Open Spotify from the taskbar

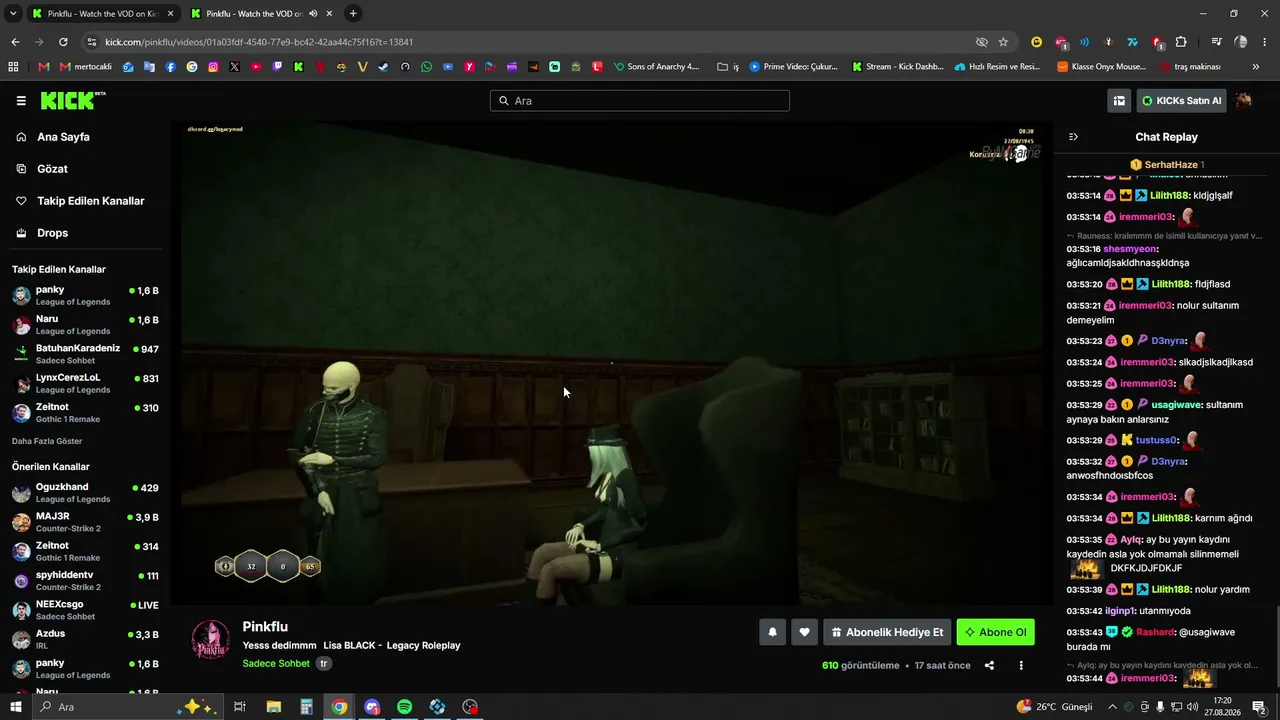coord(404,707)
